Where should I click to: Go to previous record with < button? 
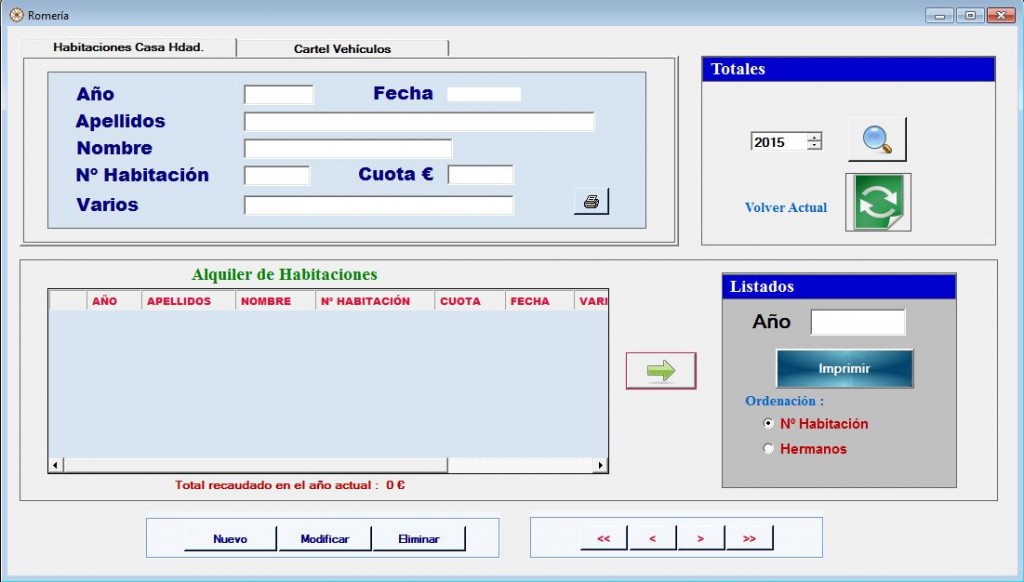pyautogui.click(x=652, y=538)
